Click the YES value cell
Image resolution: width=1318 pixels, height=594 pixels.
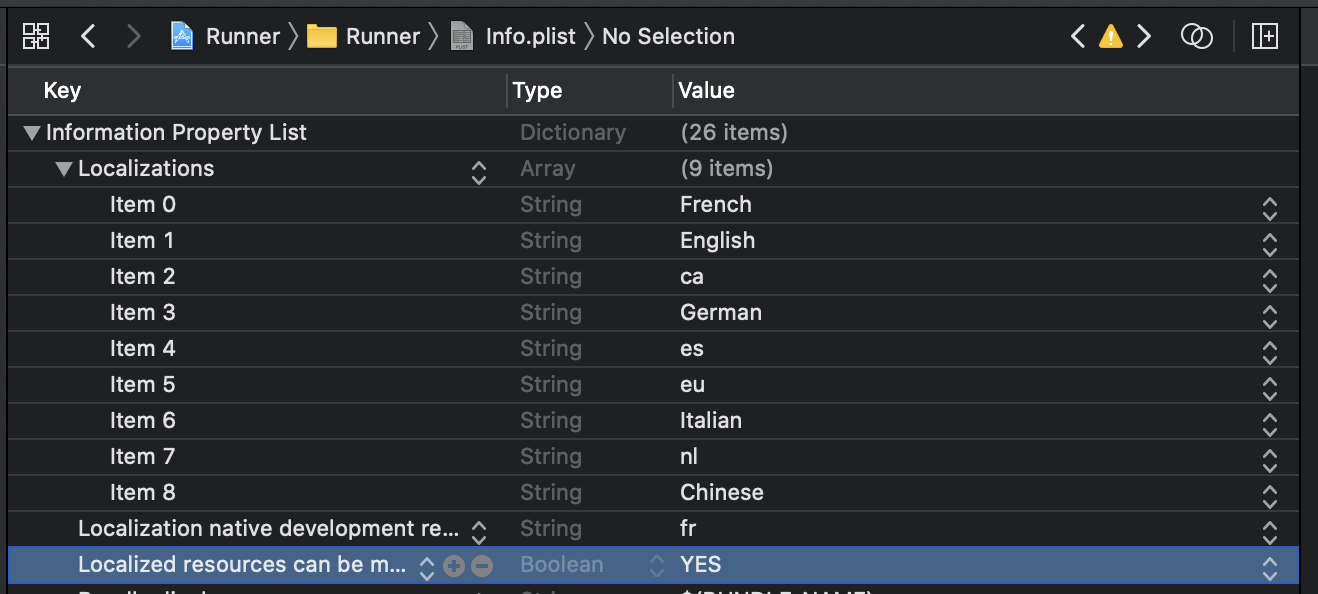(701, 565)
